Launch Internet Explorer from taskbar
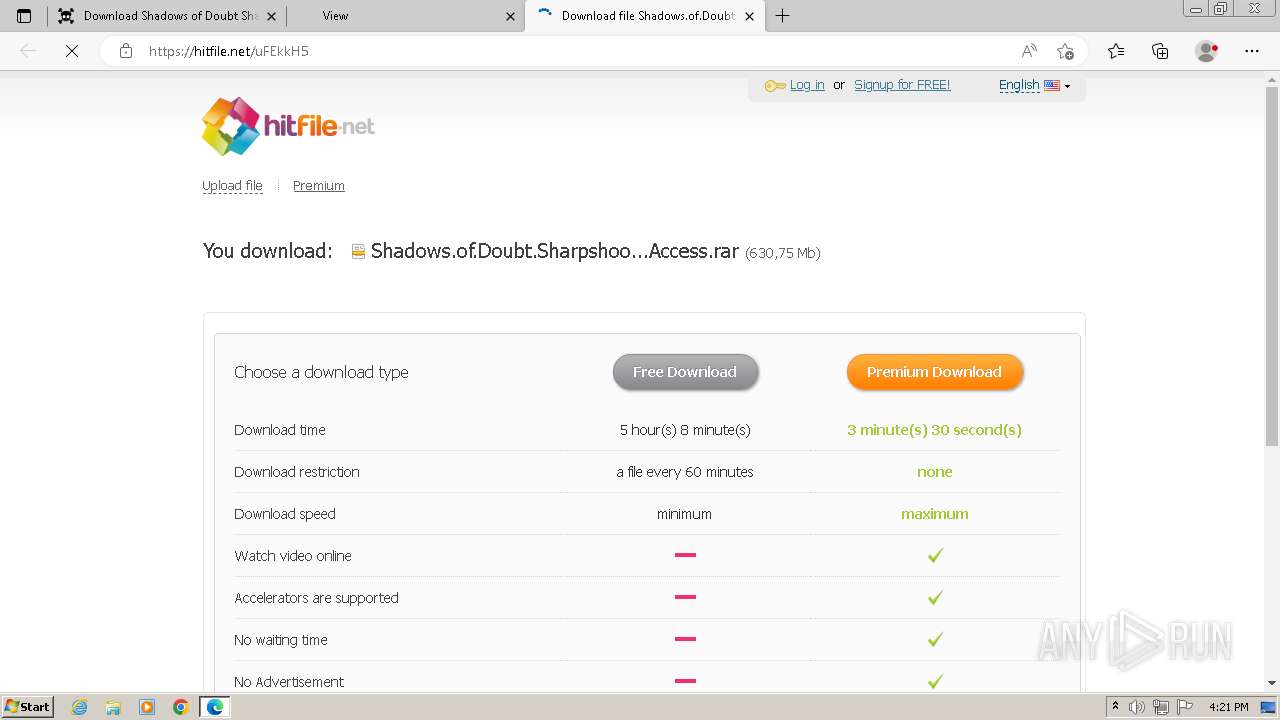This screenshot has height=720, width=1280. [x=79, y=707]
